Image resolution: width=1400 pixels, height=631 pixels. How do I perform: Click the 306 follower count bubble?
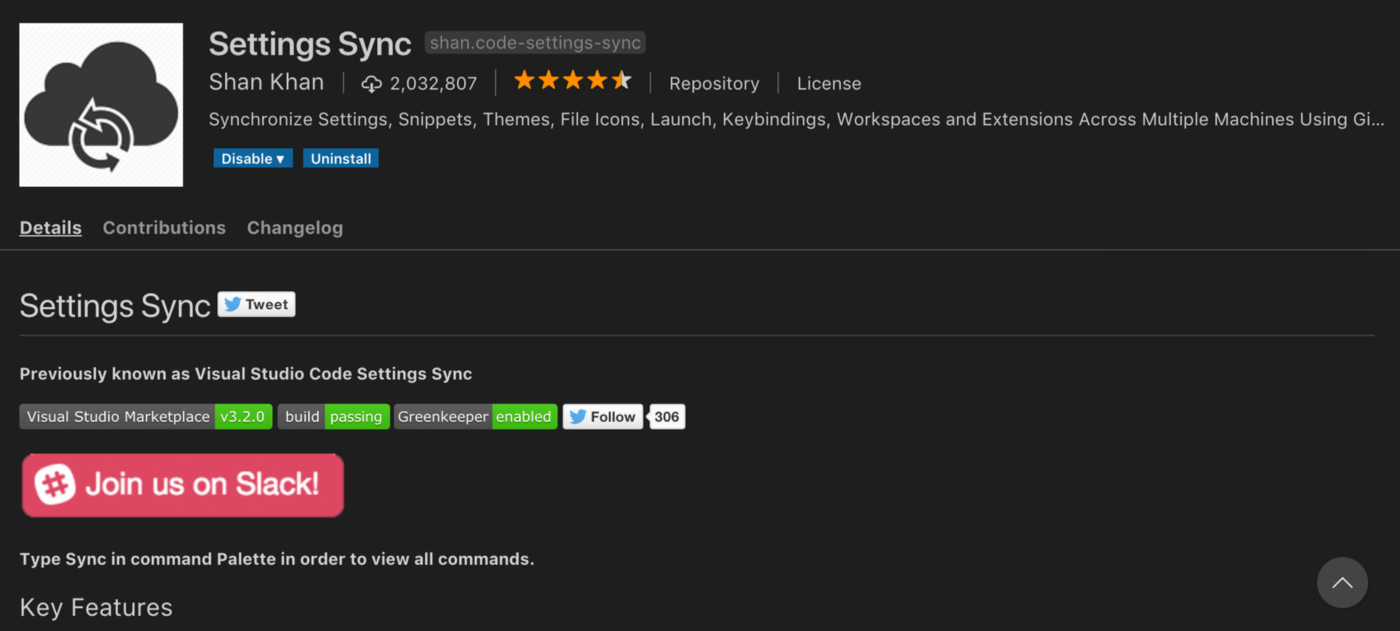(667, 417)
